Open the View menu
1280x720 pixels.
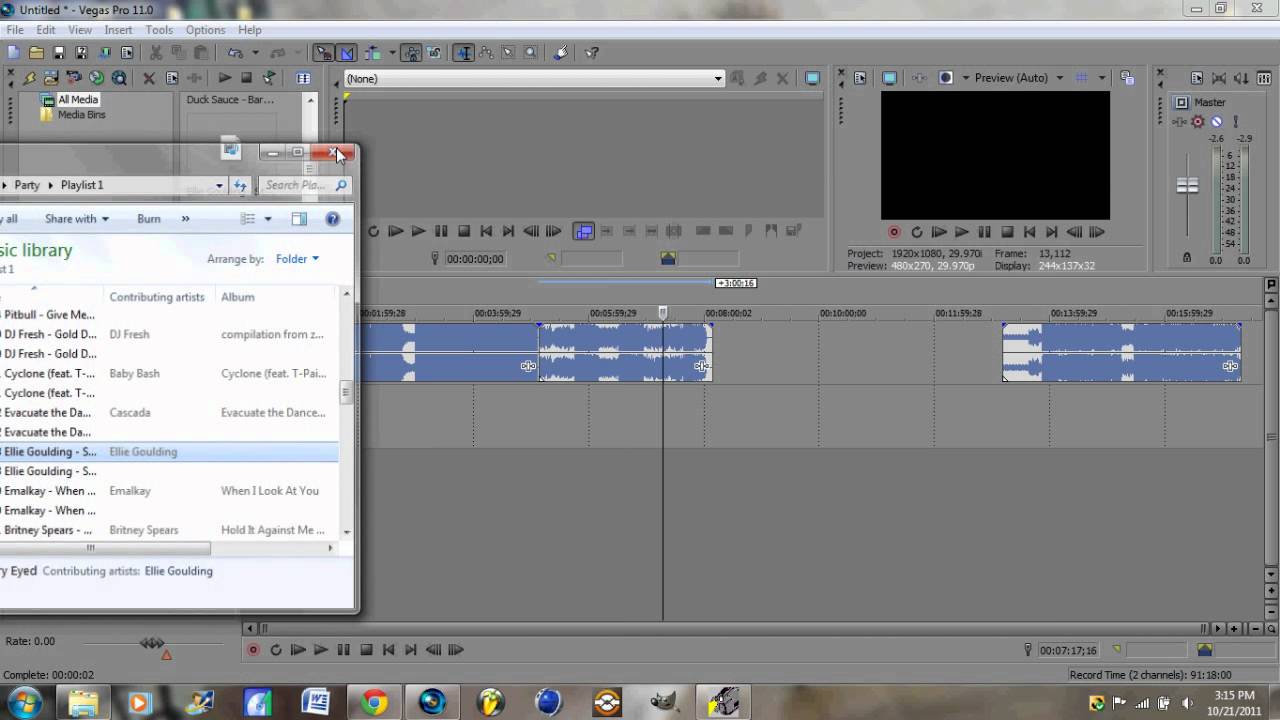click(80, 30)
